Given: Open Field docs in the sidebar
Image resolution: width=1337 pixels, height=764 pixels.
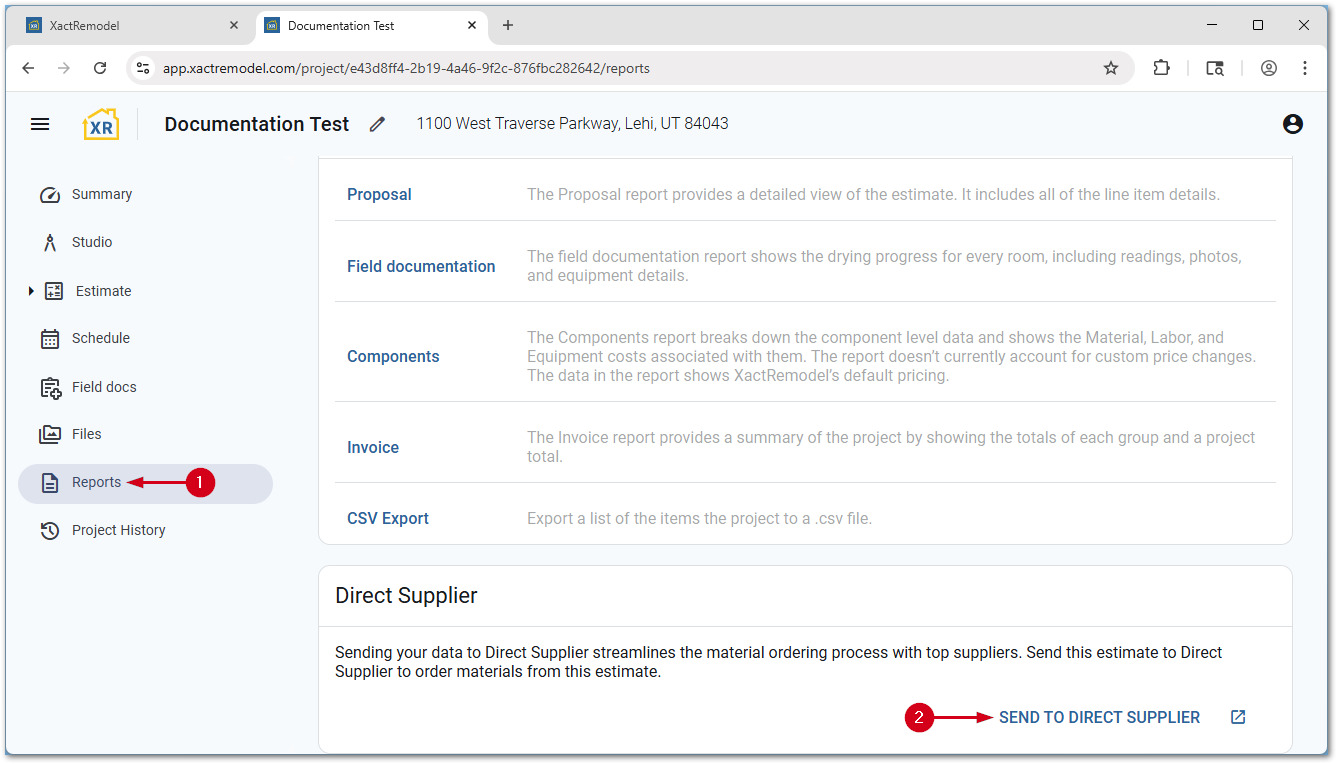Looking at the screenshot, I should coord(104,387).
